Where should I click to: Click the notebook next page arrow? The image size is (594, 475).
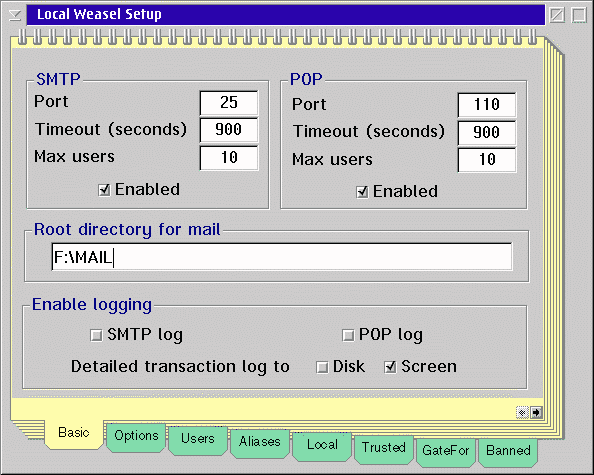click(536, 412)
